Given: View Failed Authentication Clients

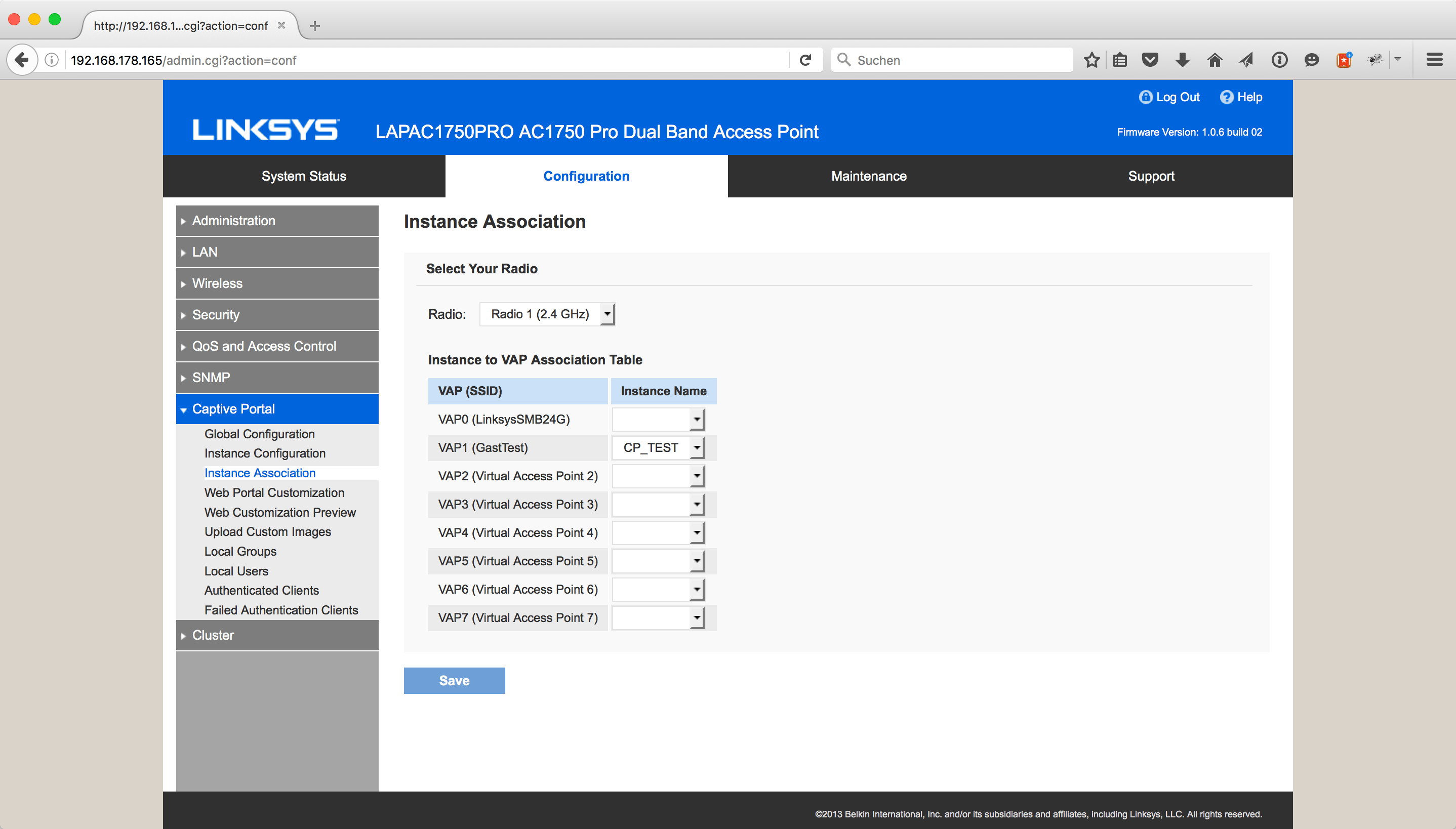Looking at the screenshot, I should 281,610.
